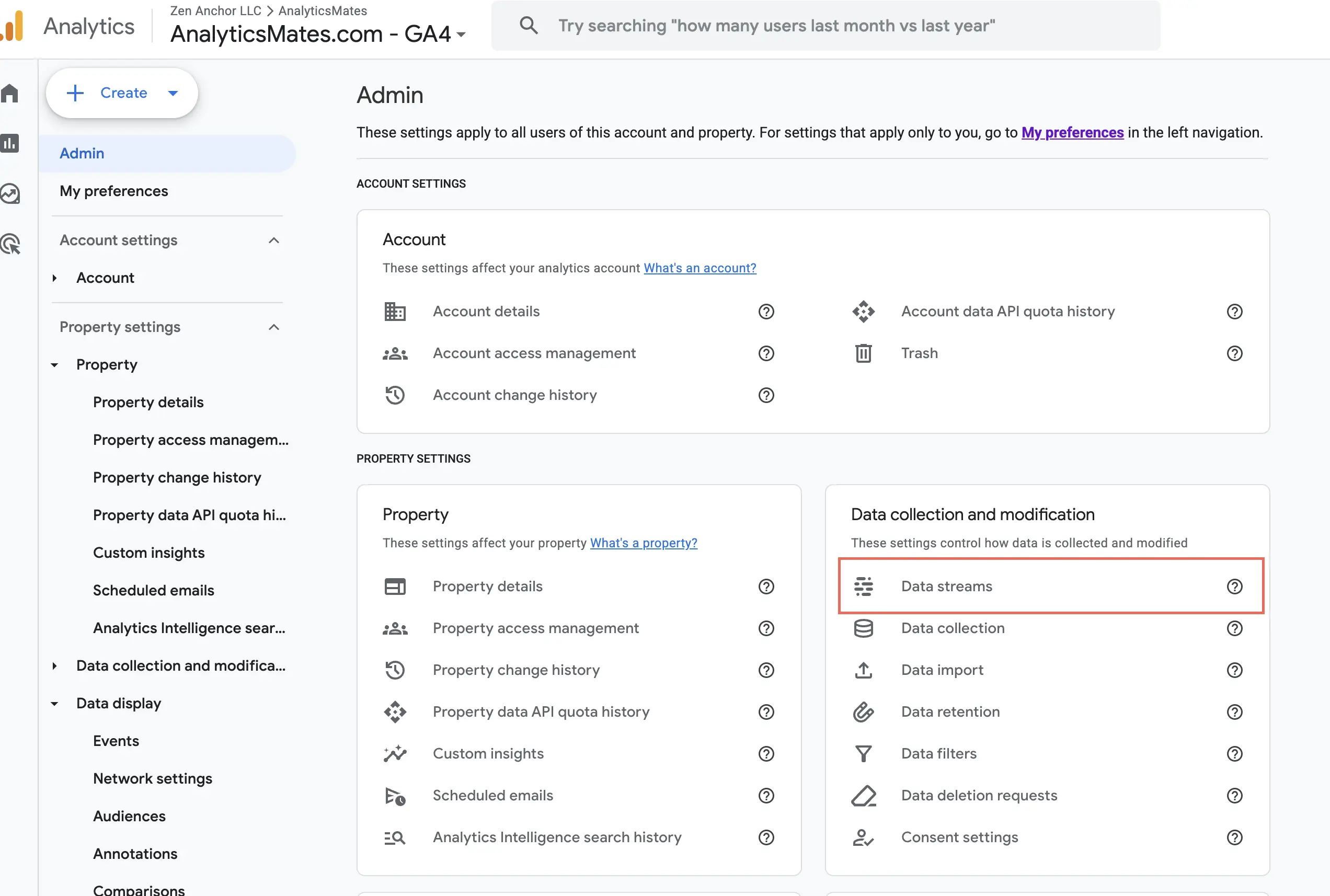
Task: Open Data retention setting
Action: pyautogui.click(x=950, y=712)
